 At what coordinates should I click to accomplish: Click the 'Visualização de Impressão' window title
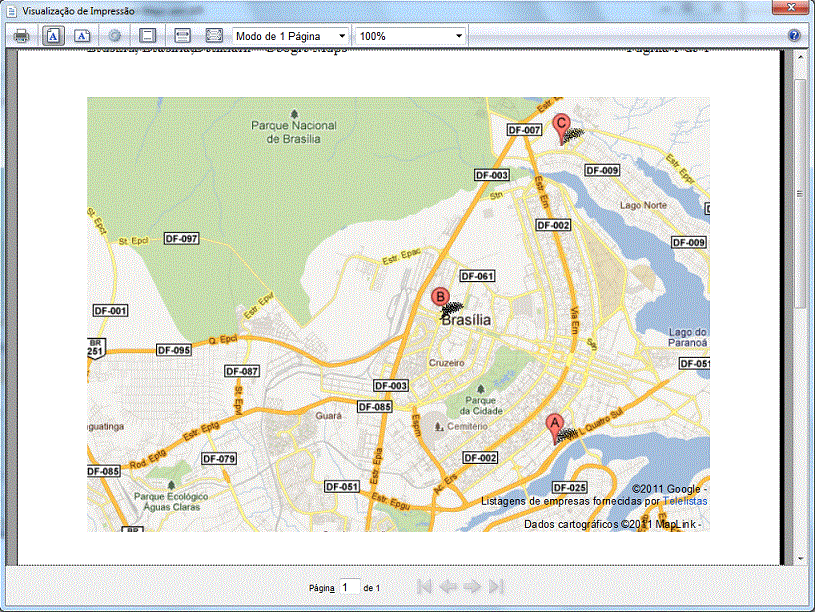tap(78, 11)
